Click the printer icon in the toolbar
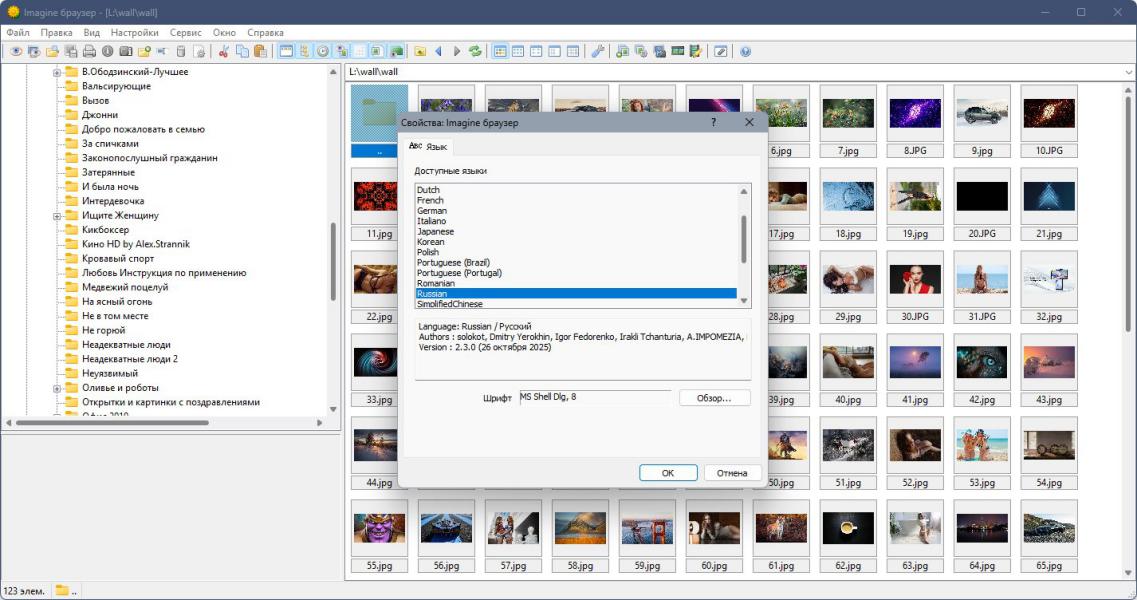 point(89,51)
